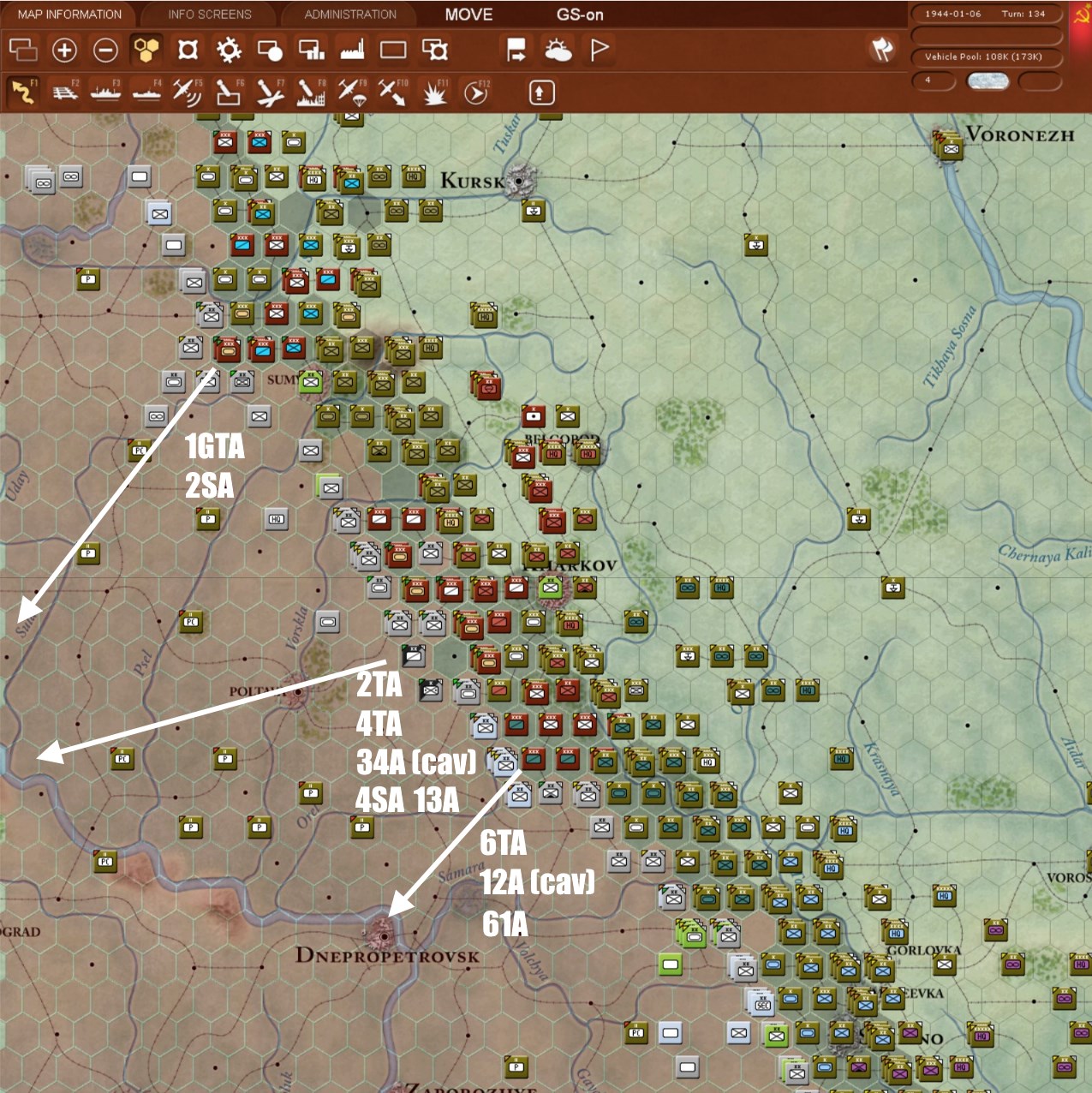Switch to the INFO SCREENS tab
1092x1093 pixels.
pos(210,14)
